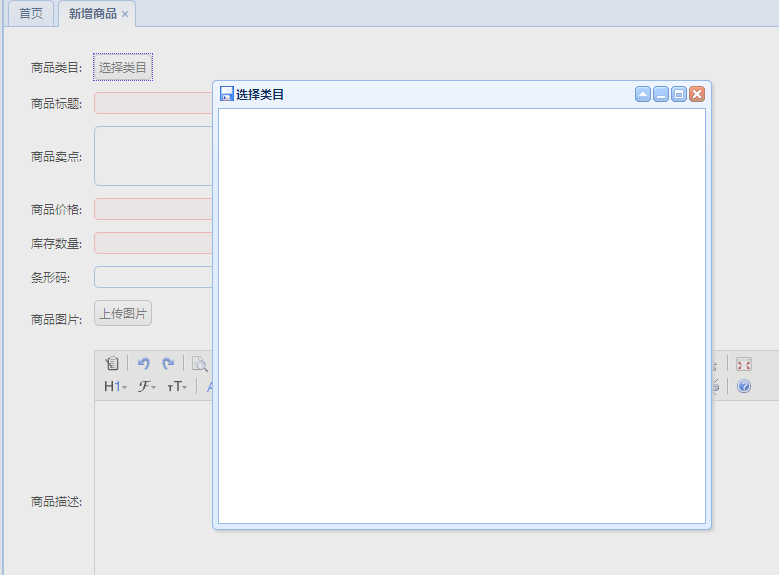The width and height of the screenshot is (779, 575).
Task: Toggle editor fullscreen with red arrows icon
Action: point(743,364)
